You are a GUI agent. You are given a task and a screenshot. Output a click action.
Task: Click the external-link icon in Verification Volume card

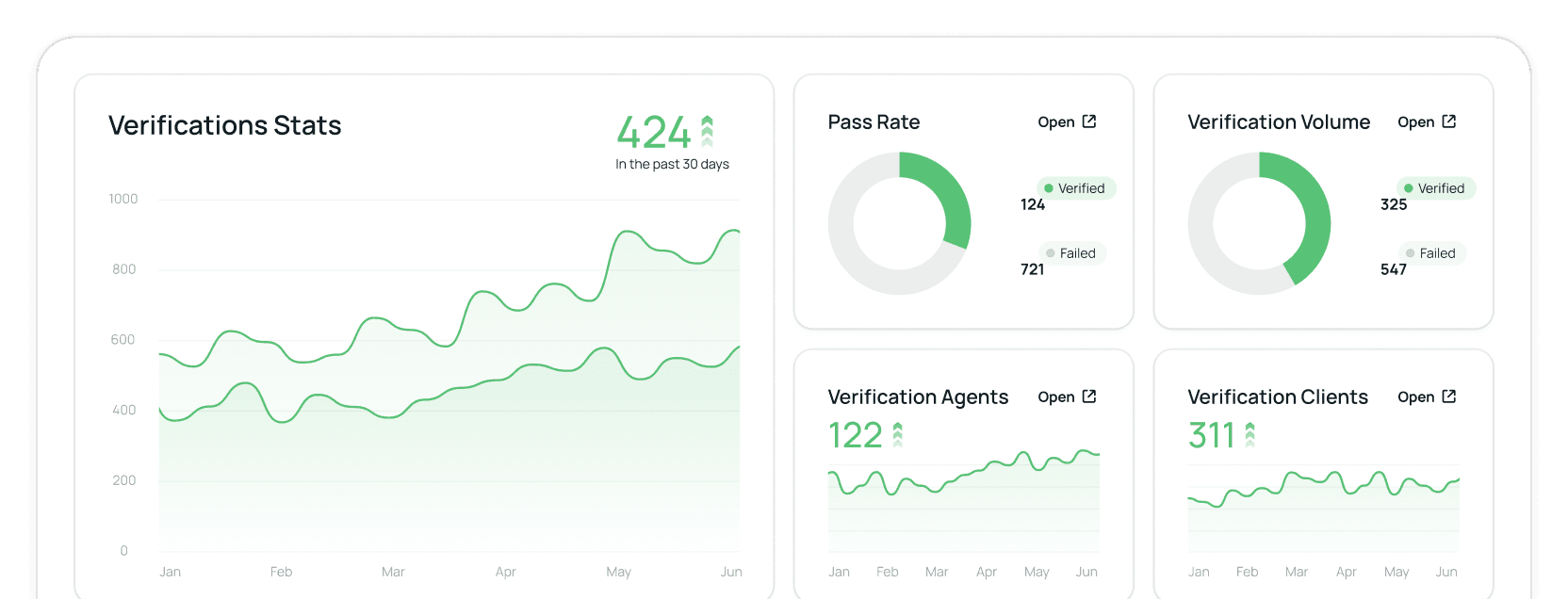[1449, 121]
